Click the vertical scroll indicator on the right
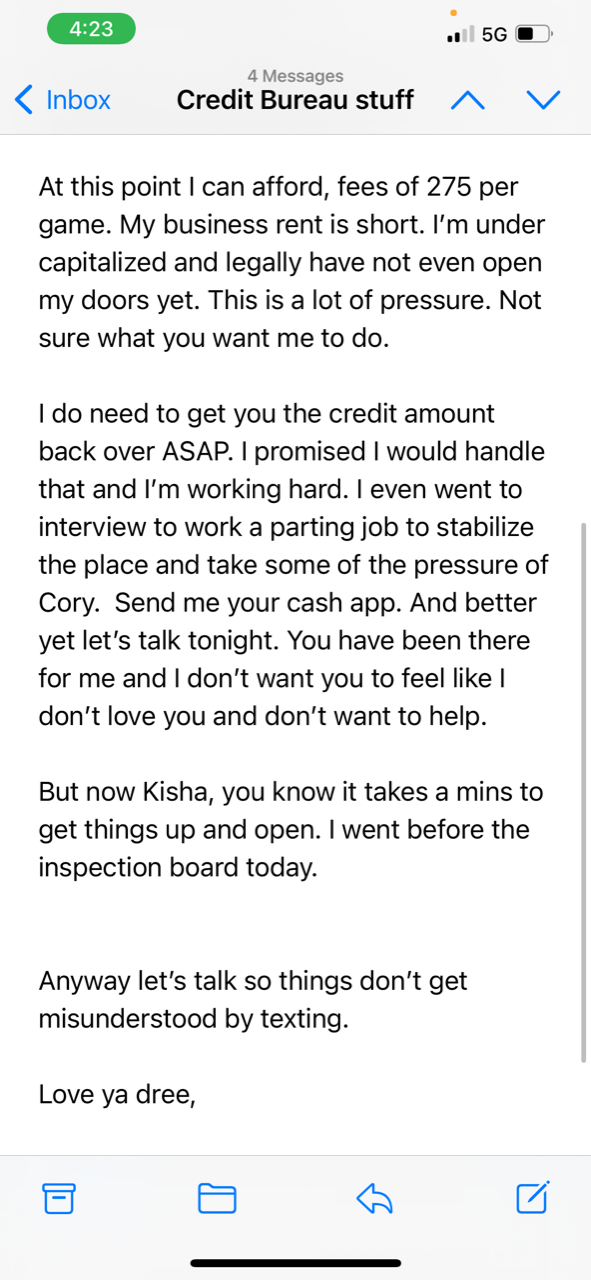 tap(584, 792)
